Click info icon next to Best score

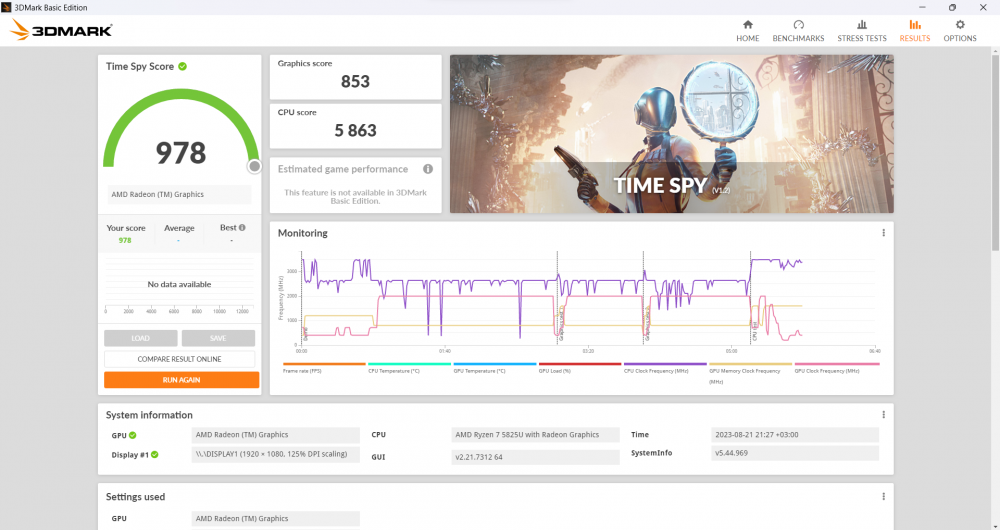pos(242,228)
